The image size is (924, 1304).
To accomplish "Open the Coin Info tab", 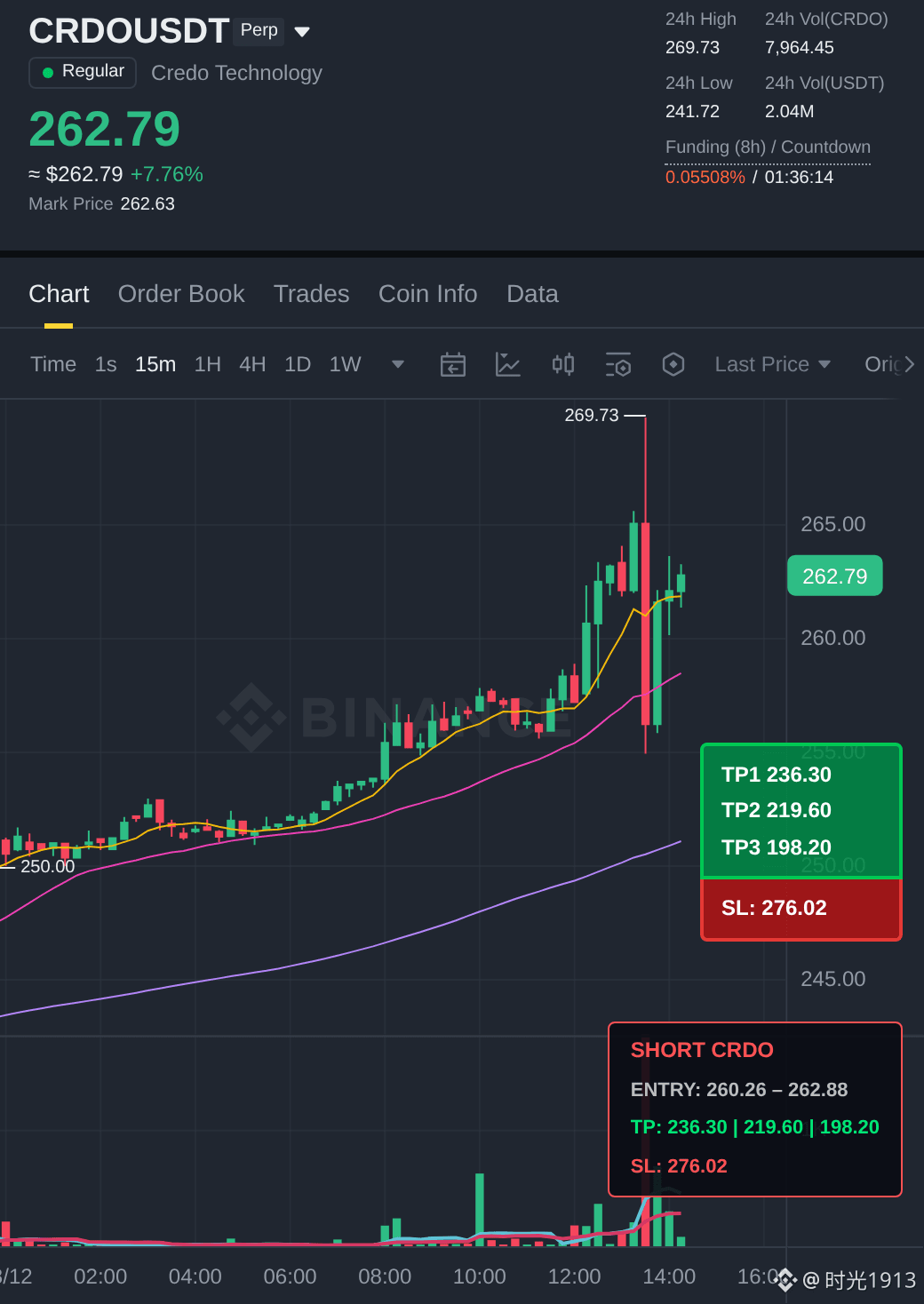I will tap(428, 294).
